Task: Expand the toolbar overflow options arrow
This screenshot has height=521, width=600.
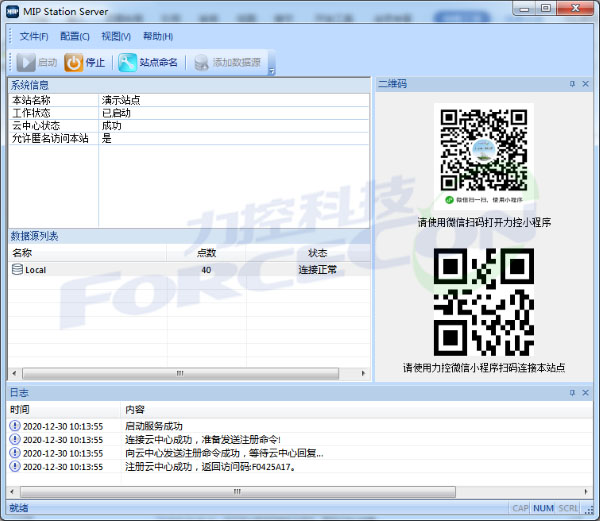Action: 272,71
